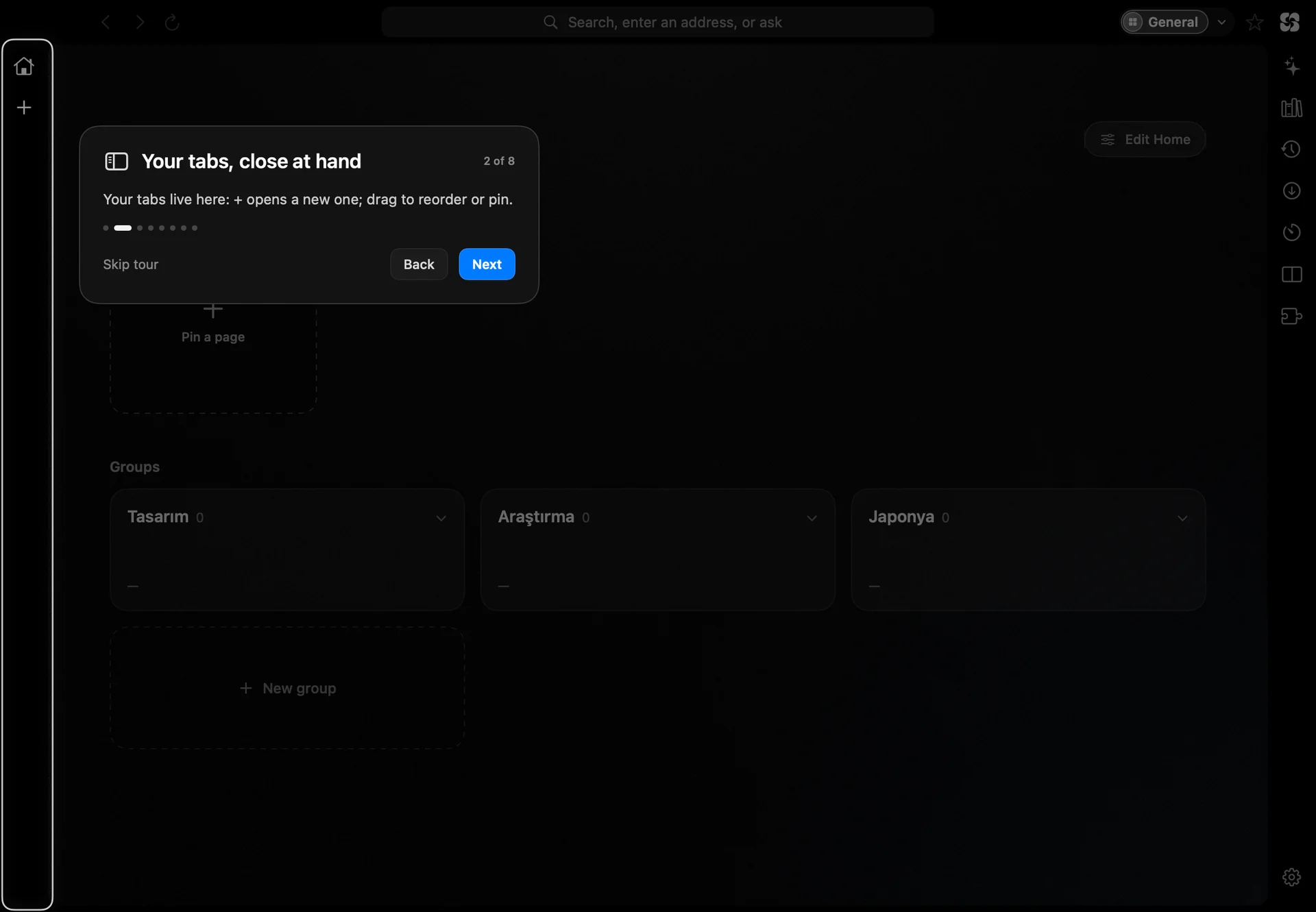Open the browser logo menu icon

click(x=1290, y=23)
